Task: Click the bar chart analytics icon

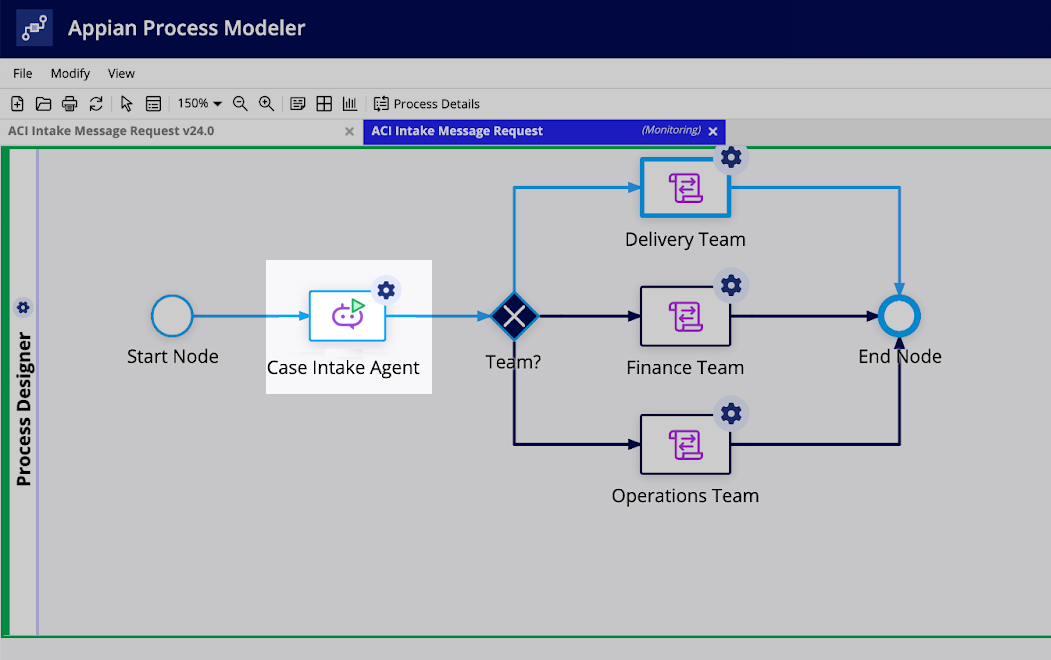Action: [x=350, y=104]
